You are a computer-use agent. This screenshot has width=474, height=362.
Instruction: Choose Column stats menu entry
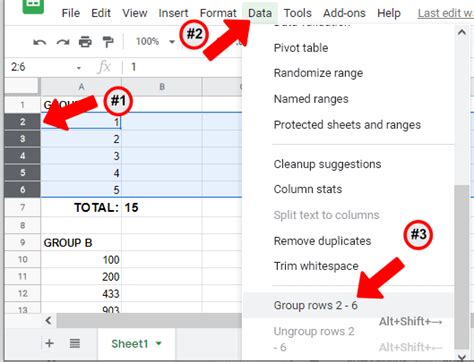click(308, 189)
